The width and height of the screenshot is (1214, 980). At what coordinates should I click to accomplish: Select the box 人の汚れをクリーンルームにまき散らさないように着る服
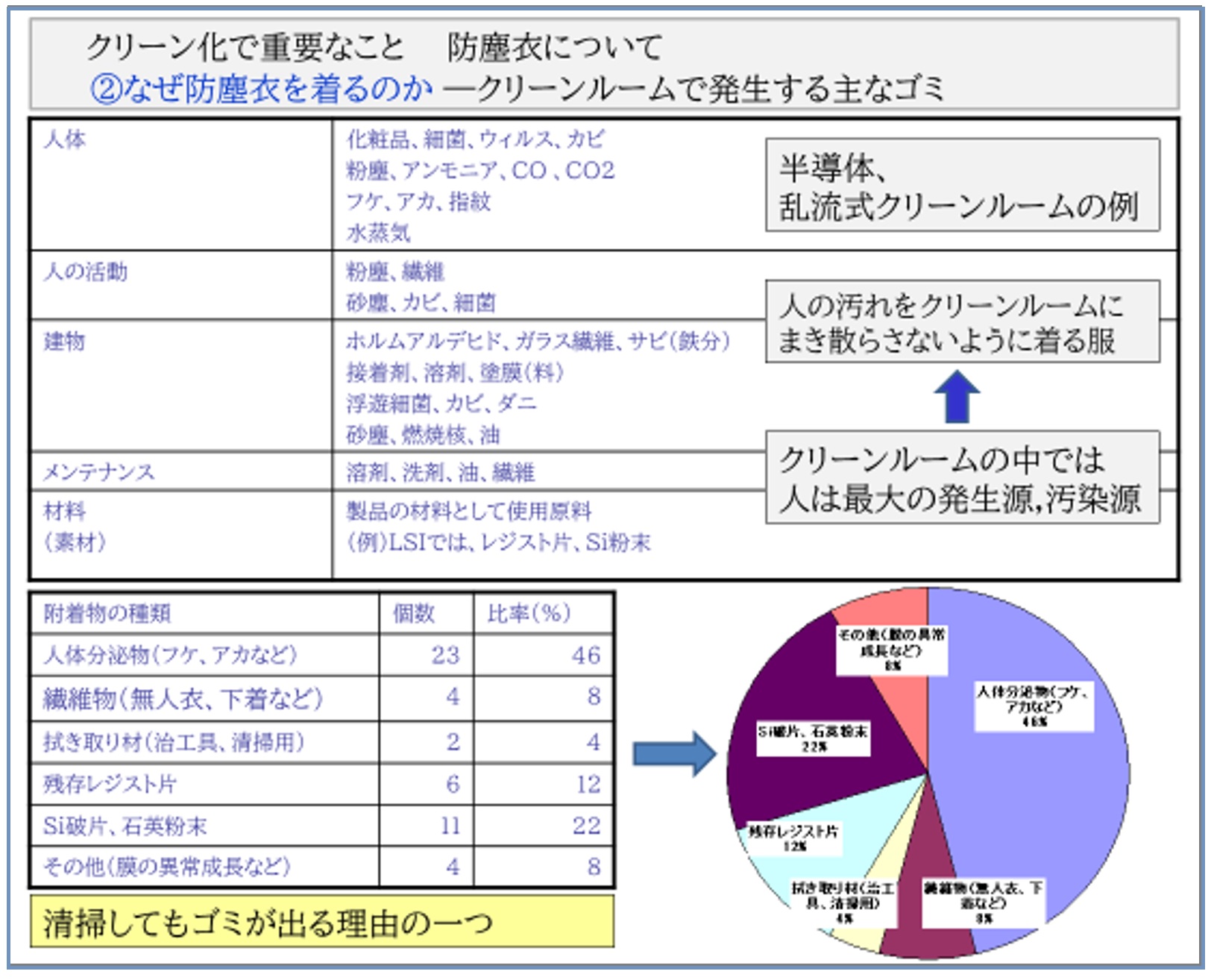point(963,321)
